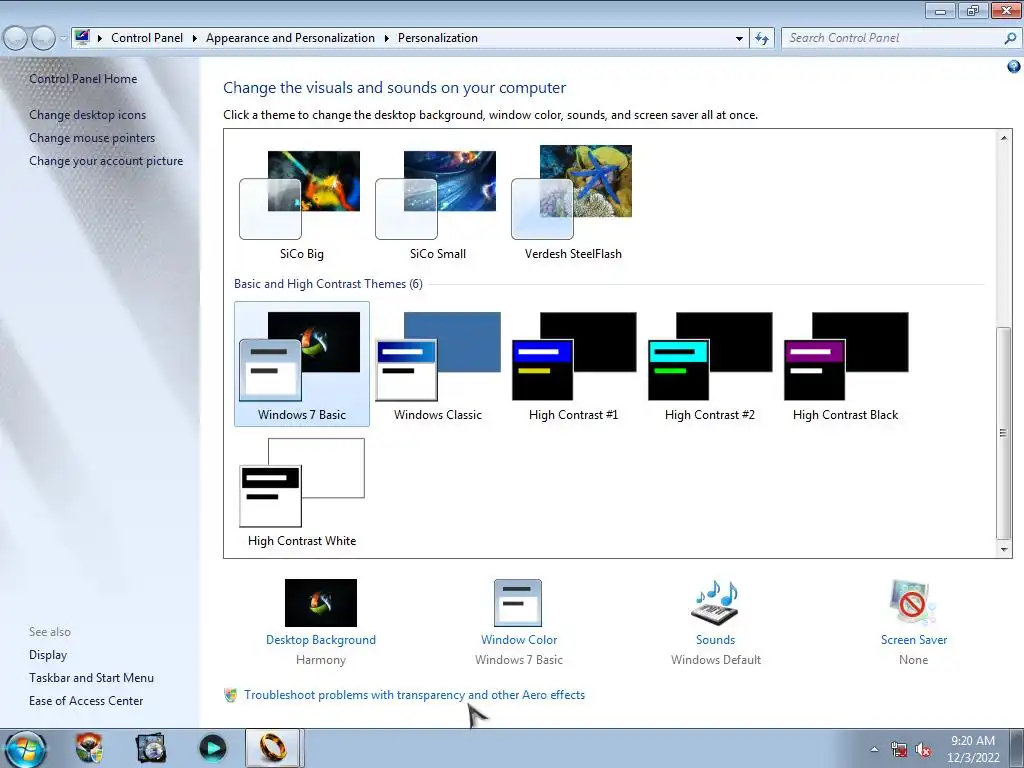Click the Window Color link text
The image size is (1024, 768).
click(x=519, y=640)
